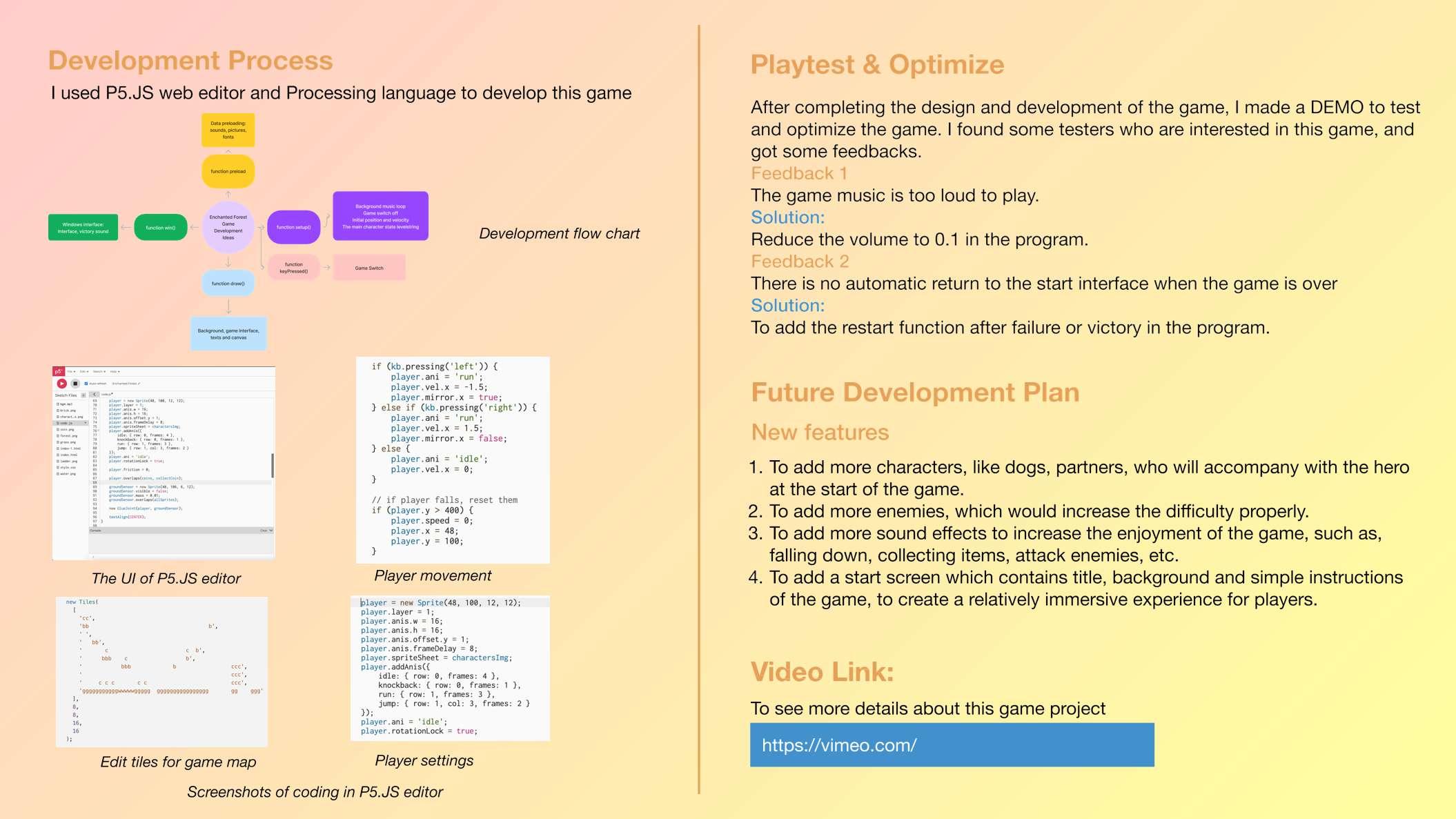Click the p5 logo in the top-left corner
The height and width of the screenshot is (819, 1456).
(x=59, y=371)
